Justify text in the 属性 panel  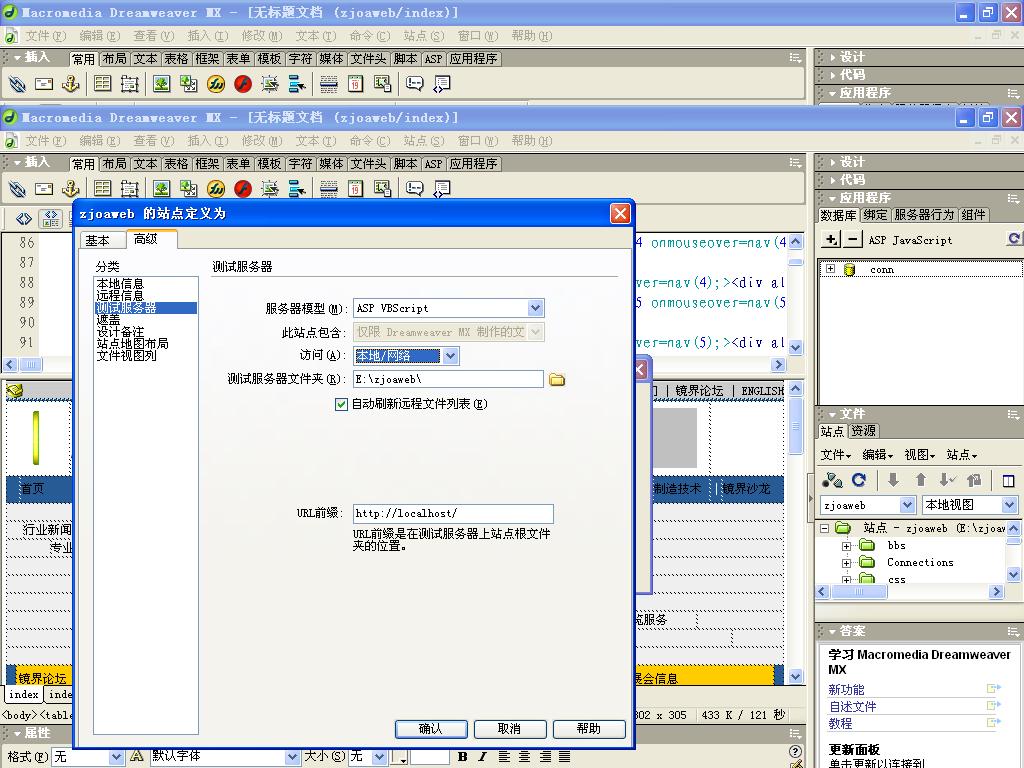(x=565, y=756)
